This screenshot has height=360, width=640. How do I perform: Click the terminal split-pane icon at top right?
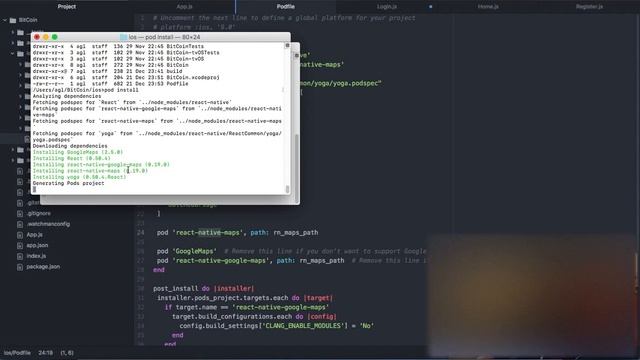click(x=287, y=45)
